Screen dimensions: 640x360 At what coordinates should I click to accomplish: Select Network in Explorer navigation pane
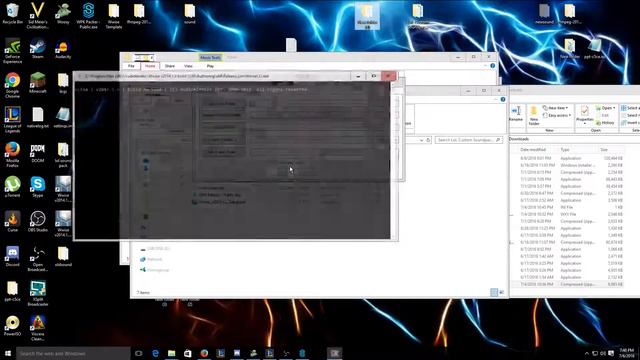151,260
